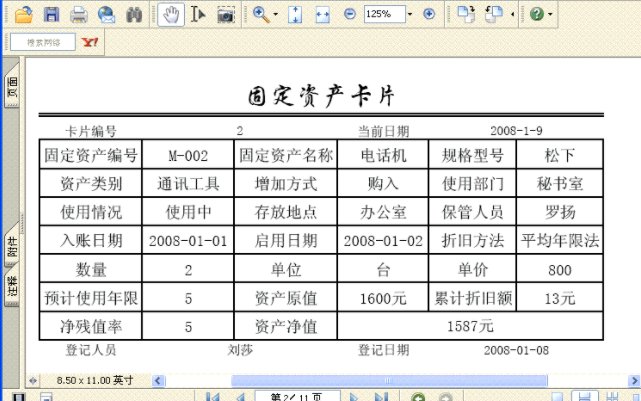The height and width of the screenshot is (401, 641).
Task: Activate the Snapshot camera tool
Action: click(x=225, y=15)
